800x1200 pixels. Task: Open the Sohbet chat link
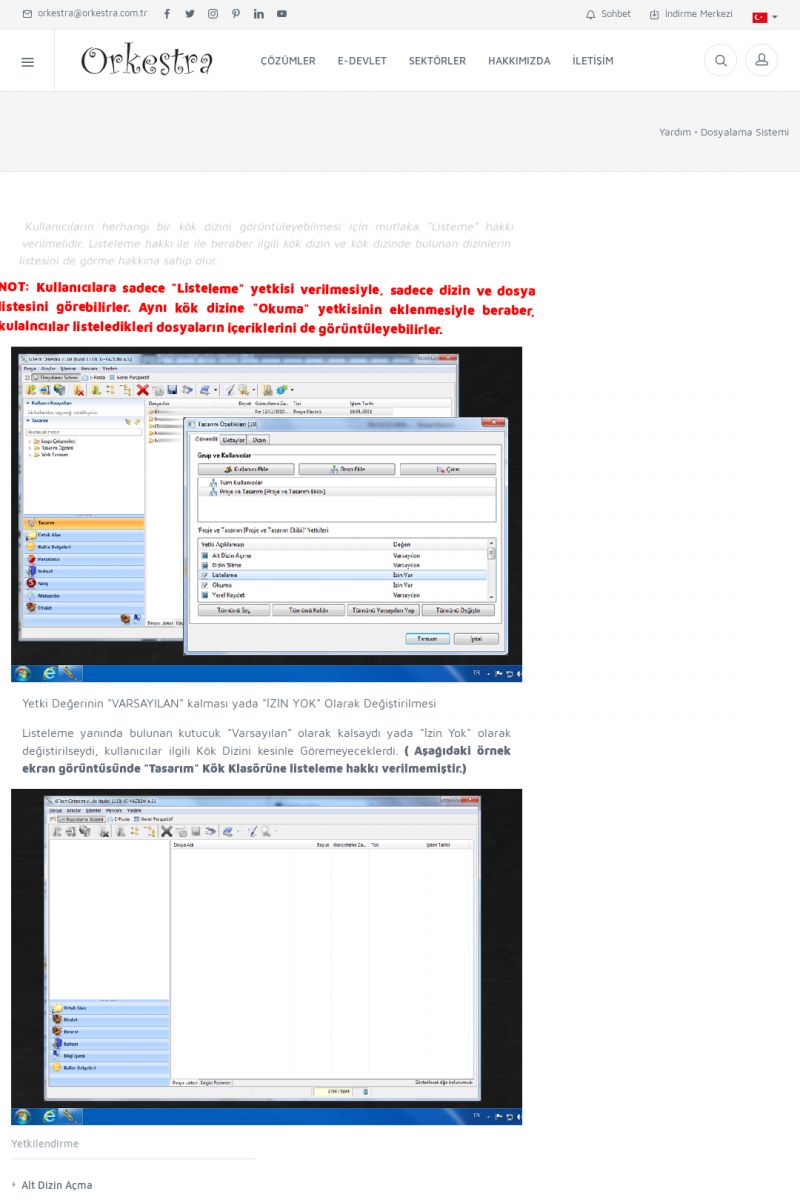[608, 14]
